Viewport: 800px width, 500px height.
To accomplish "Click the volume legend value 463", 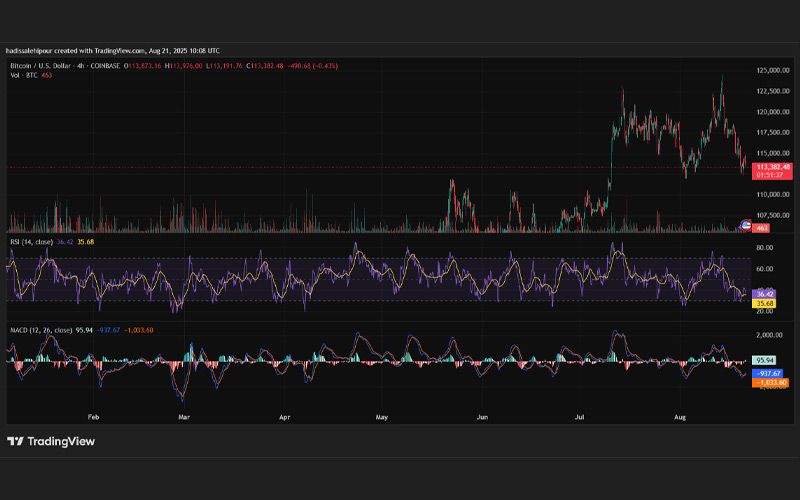I will click(x=46, y=75).
